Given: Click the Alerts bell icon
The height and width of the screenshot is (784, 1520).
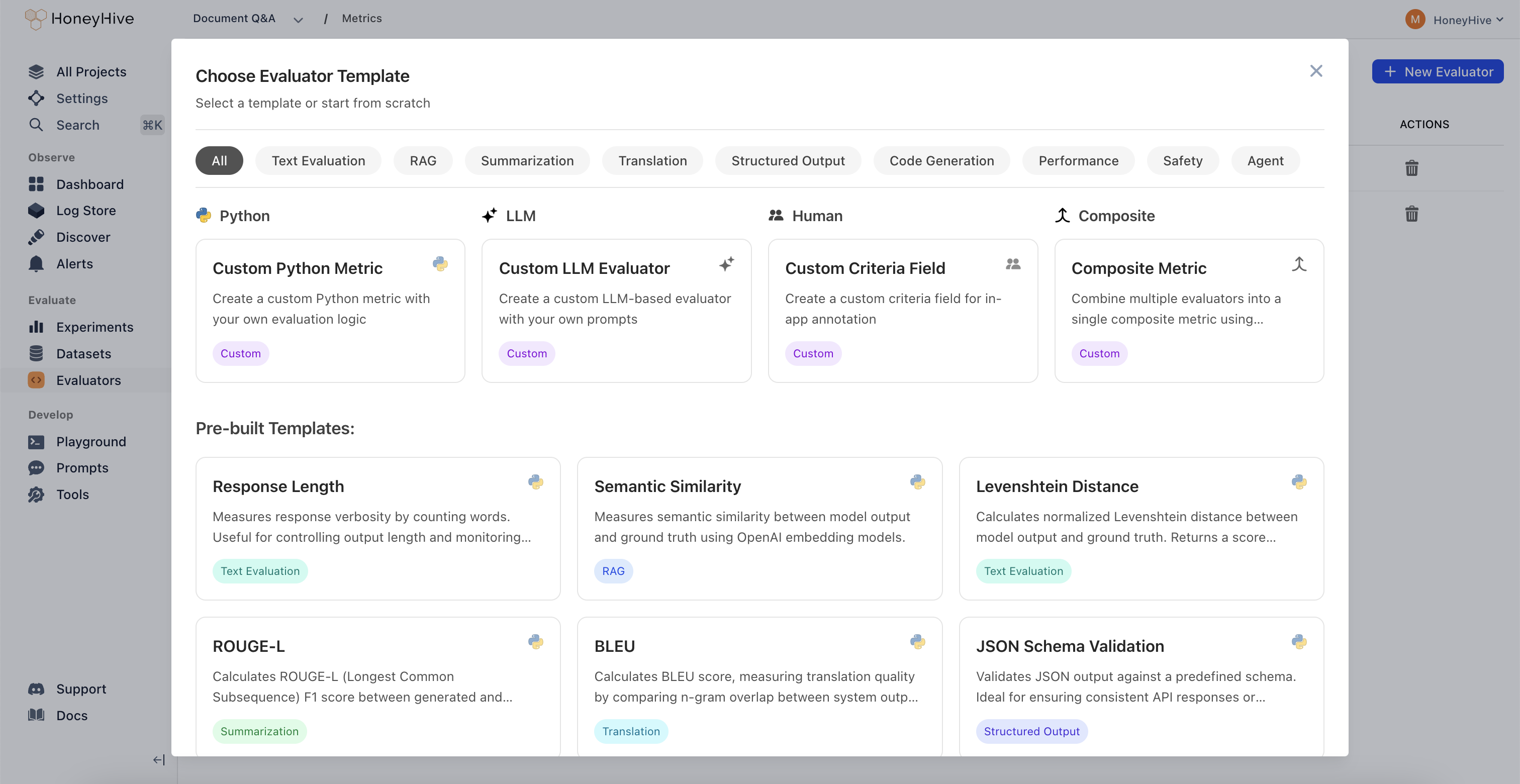Looking at the screenshot, I should pos(36,264).
